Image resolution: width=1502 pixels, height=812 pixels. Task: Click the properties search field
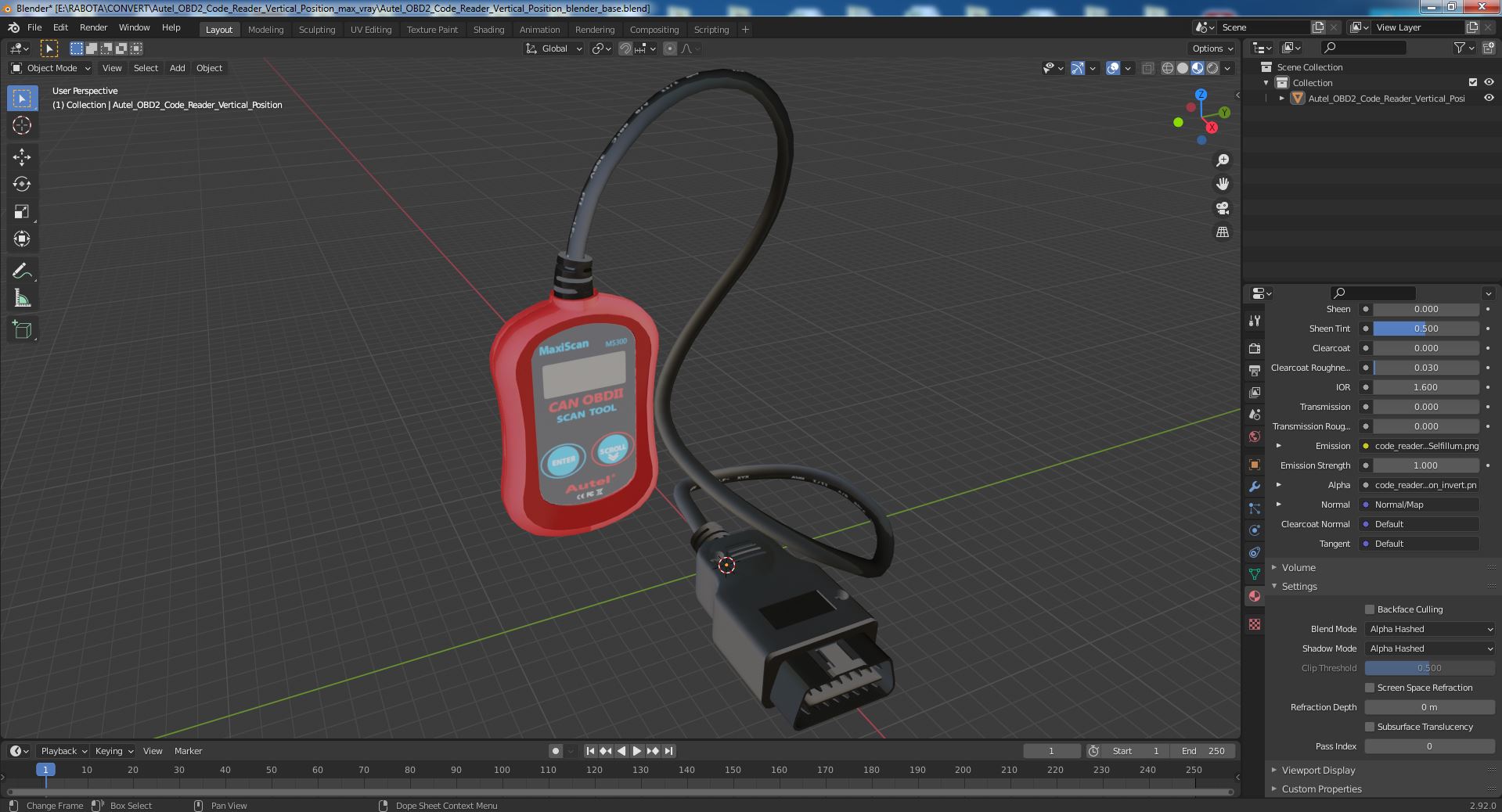(x=1373, y=293)
